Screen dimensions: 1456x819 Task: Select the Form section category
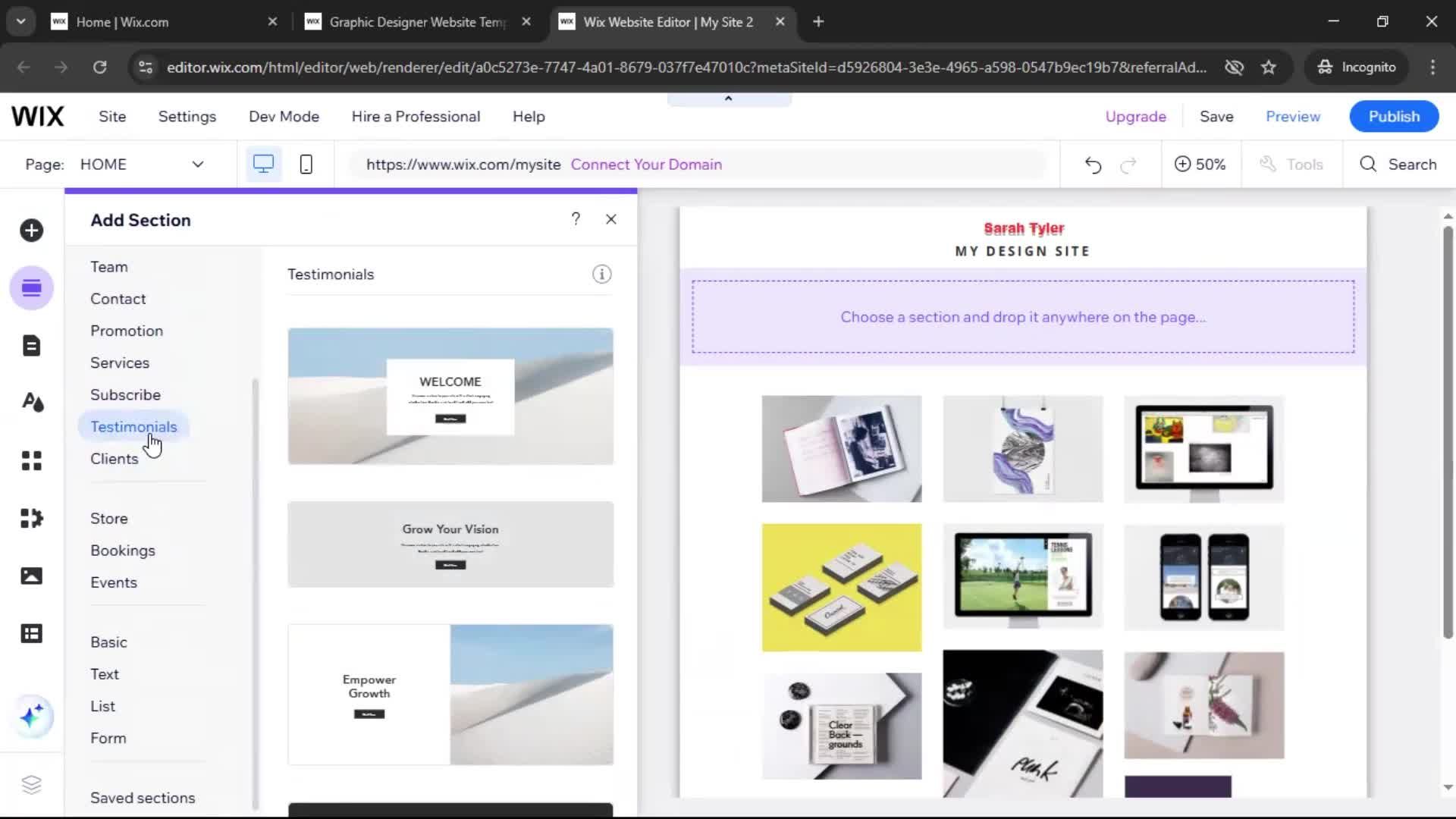click(108, 738)
